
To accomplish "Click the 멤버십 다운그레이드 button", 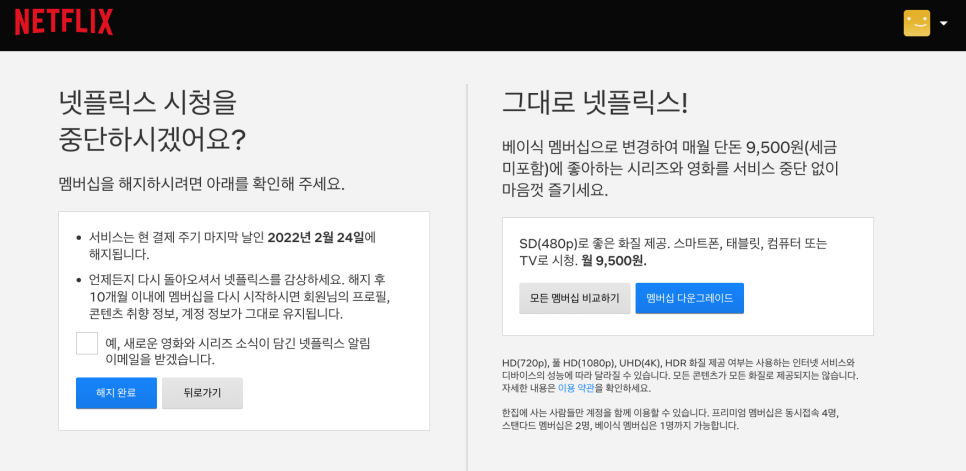I will point(689,299).
